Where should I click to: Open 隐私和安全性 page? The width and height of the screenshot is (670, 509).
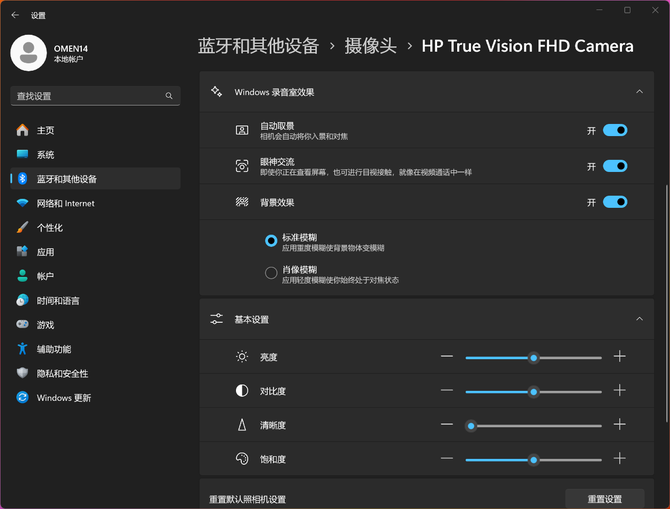click(x=95, y=373)
